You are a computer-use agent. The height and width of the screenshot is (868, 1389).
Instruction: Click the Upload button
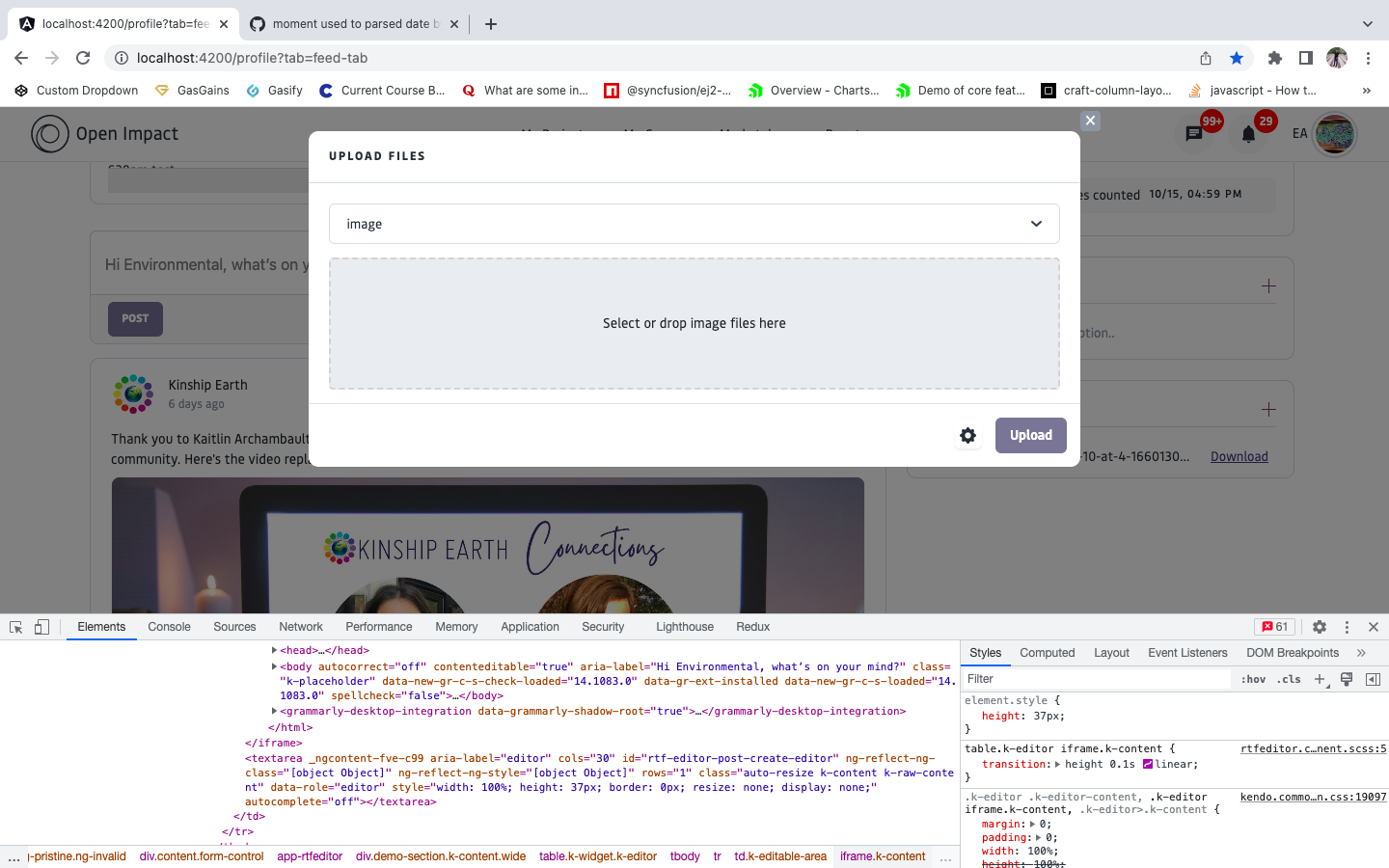(1030, 436)
